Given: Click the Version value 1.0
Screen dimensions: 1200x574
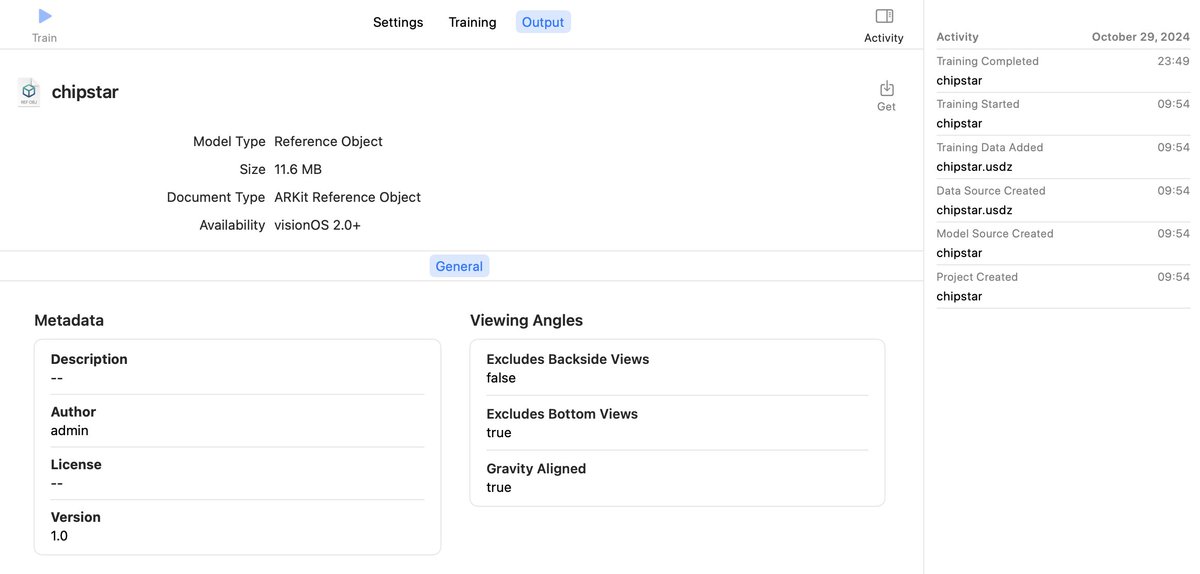Looking at the screenshot, I should [x=59, y=536].
